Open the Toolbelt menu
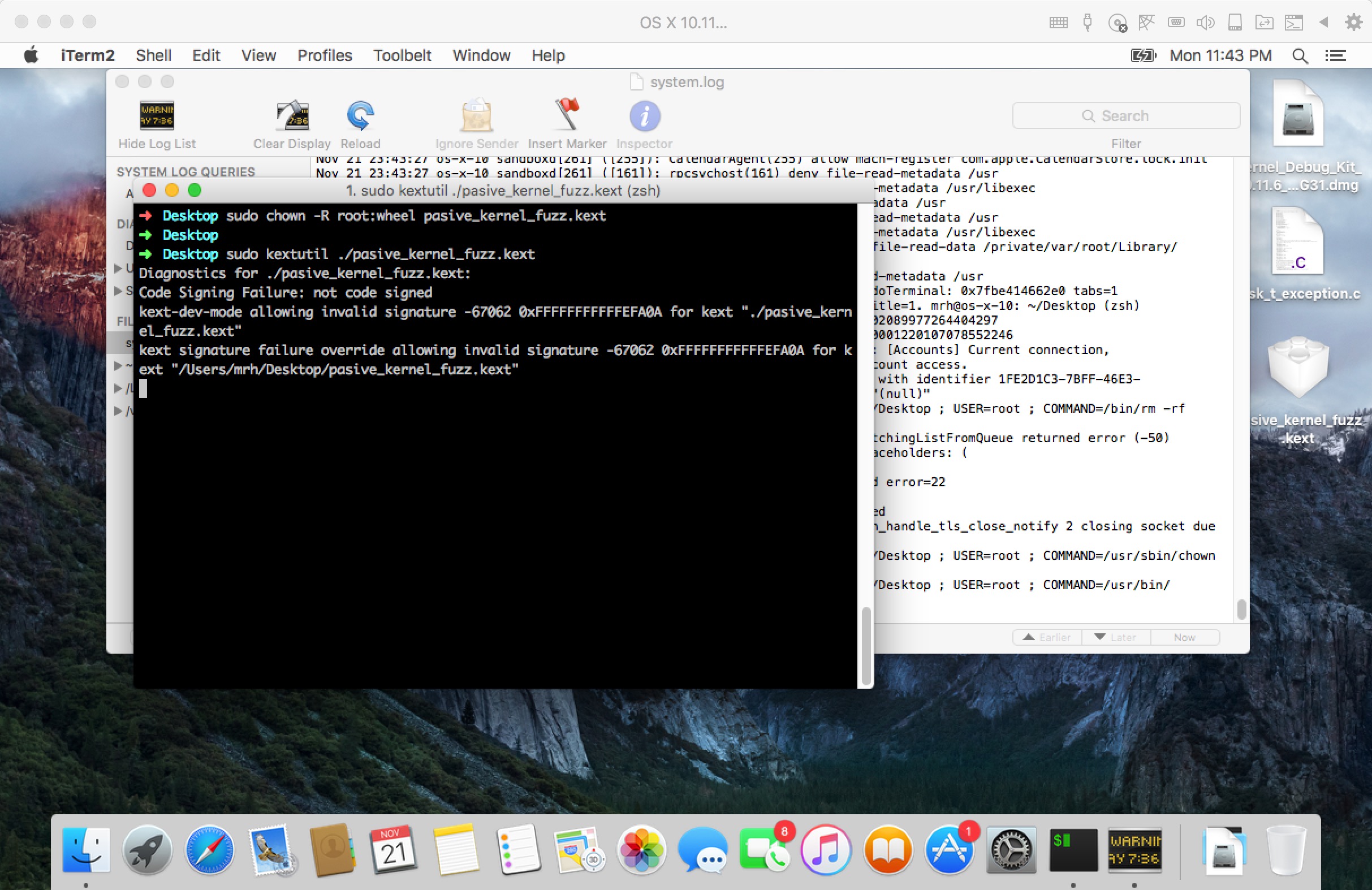 point(402,55)
